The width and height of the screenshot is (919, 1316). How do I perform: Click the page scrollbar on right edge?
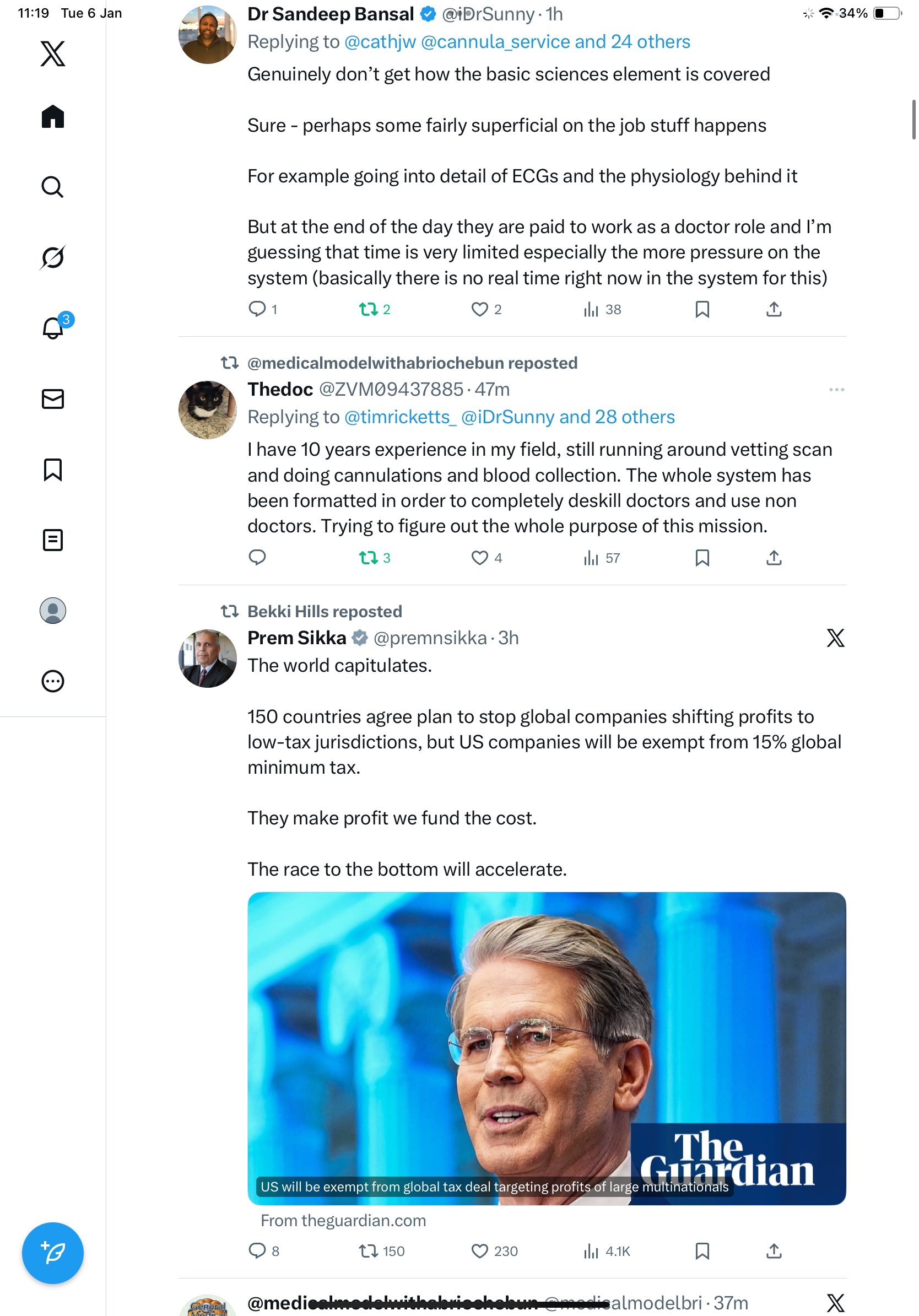pyautogui.click(x=914, y=119)
